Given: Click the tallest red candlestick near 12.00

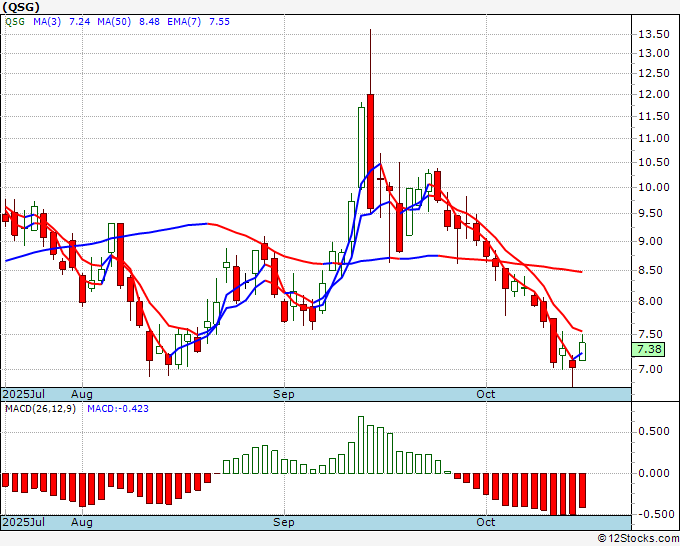Looking at the screenshot, I should pos(370,151).
